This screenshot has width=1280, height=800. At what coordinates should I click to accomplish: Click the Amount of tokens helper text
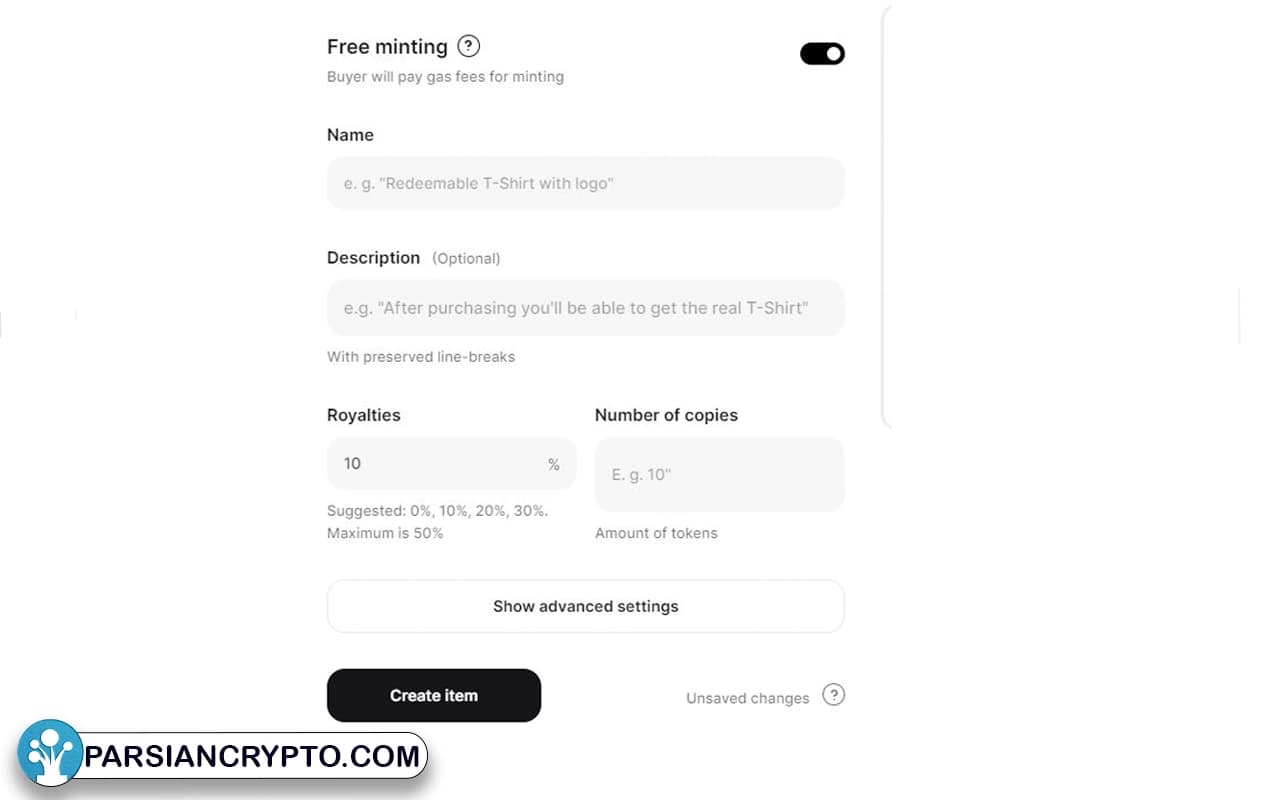pos(656,533)
